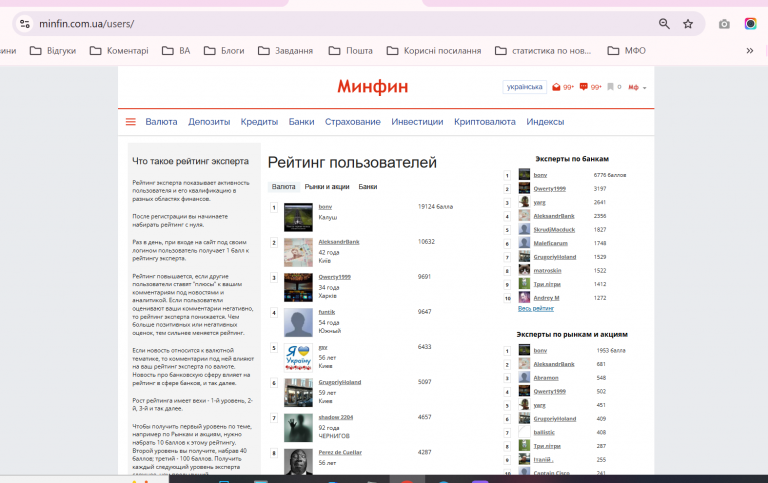
Task: Select the Валюта rating tab
Action: point(284,187)
